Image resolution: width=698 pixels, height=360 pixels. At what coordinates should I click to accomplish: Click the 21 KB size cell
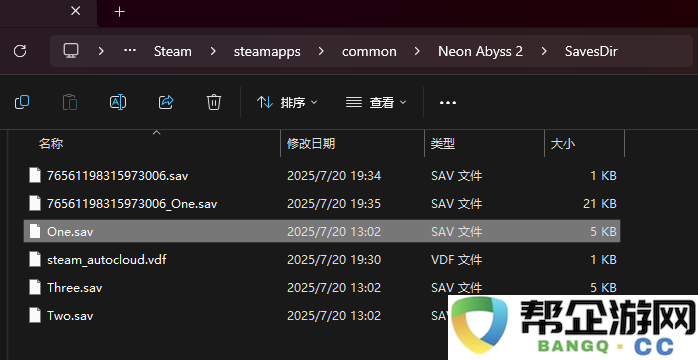600,204
